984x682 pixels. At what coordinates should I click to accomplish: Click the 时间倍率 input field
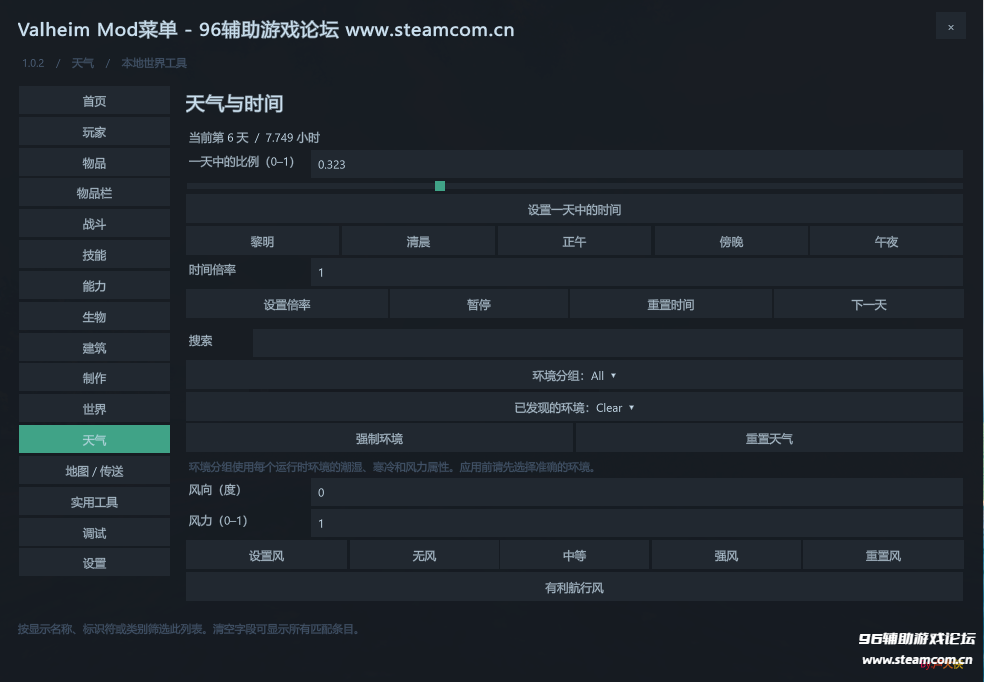click(x=637, y=272)
